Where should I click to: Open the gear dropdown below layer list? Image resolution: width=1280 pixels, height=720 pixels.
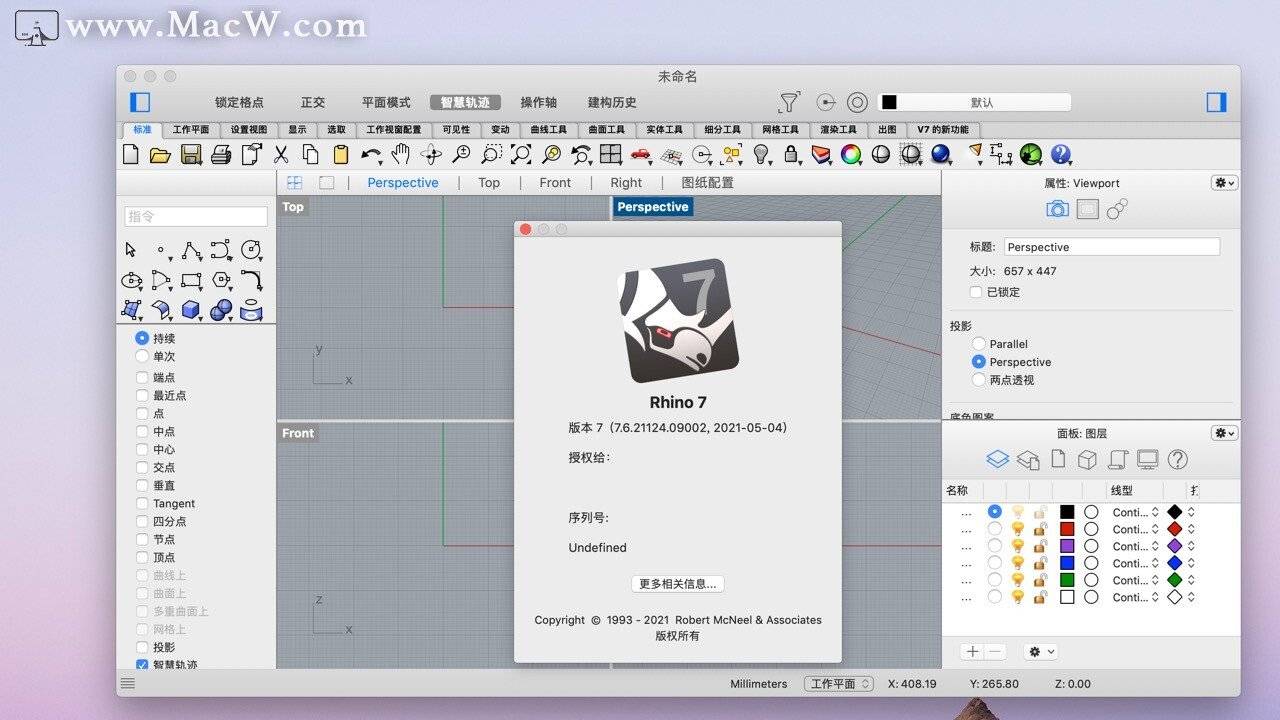tap(1041, 651)
